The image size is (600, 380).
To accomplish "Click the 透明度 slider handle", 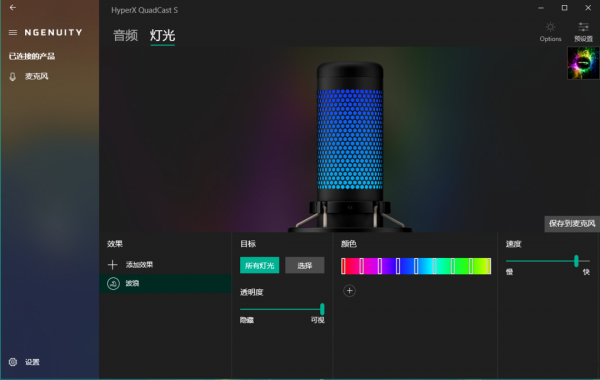I will pos(322,309).
